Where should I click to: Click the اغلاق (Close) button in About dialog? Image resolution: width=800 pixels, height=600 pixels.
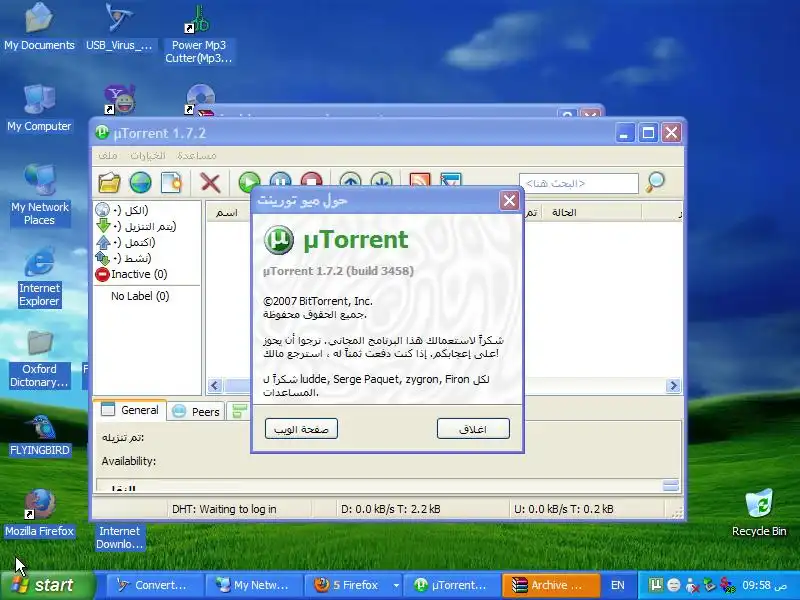coord(473,429)
